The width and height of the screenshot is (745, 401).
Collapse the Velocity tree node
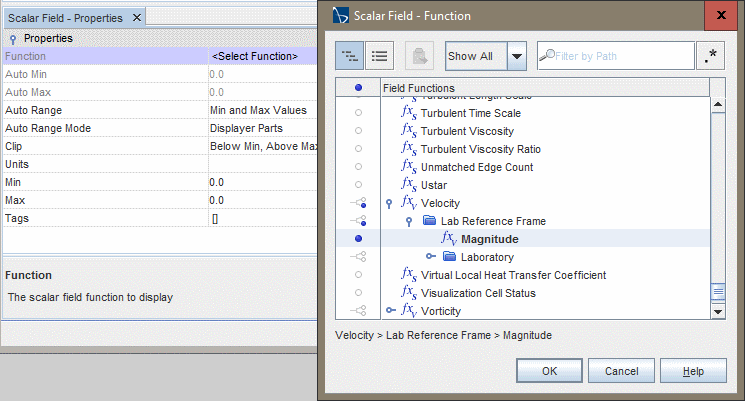pyautogui.click(x=389, y=204)
